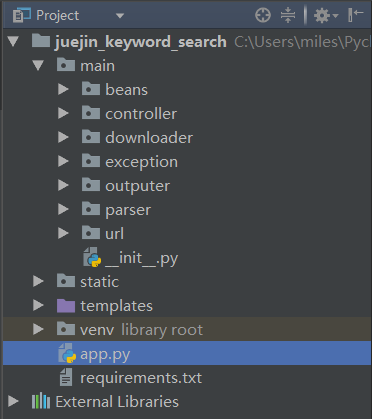Click the requirements.txt text file icon
372x419 pixels.
66,377
